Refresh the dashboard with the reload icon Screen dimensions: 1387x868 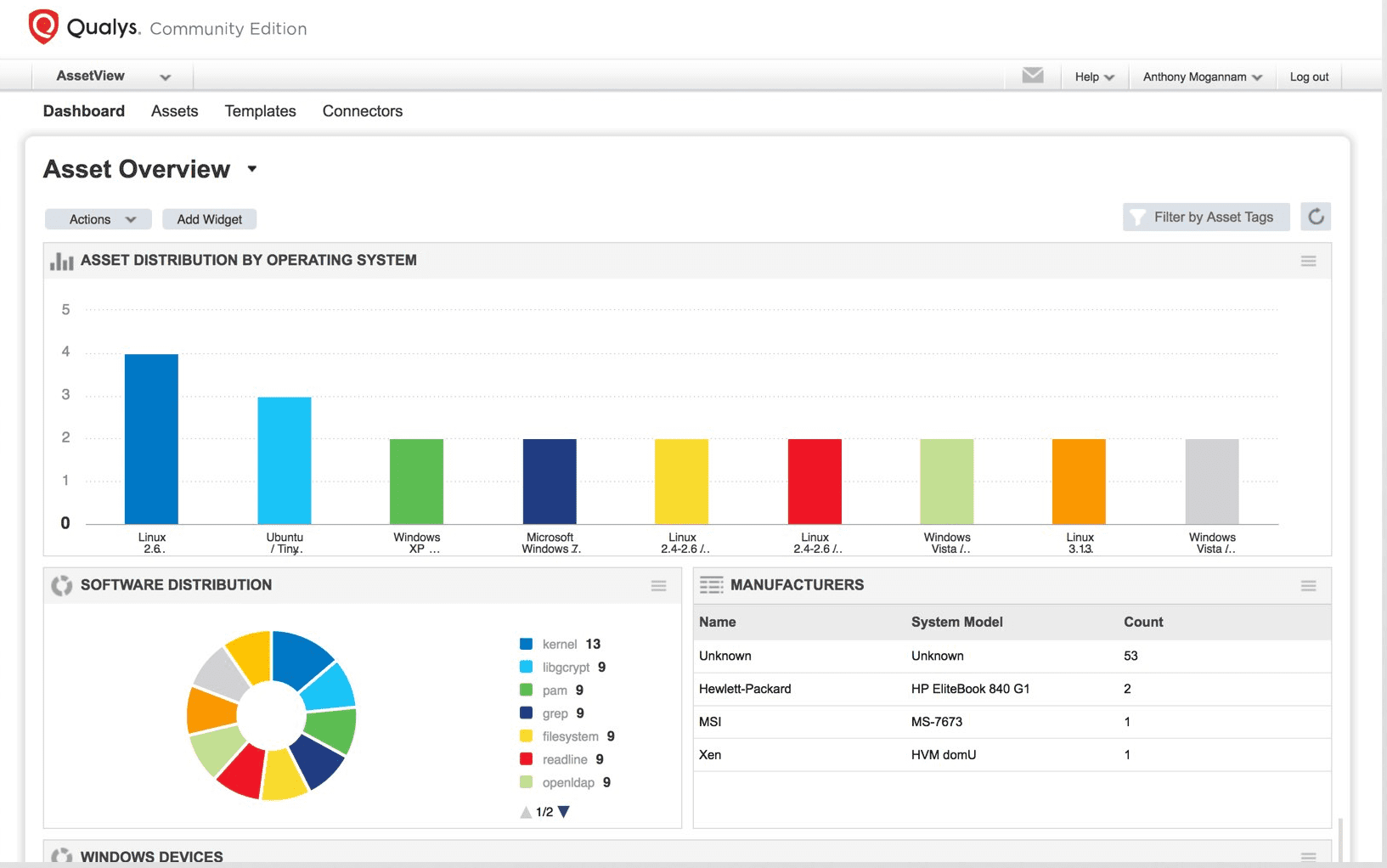pos(1316,217)
